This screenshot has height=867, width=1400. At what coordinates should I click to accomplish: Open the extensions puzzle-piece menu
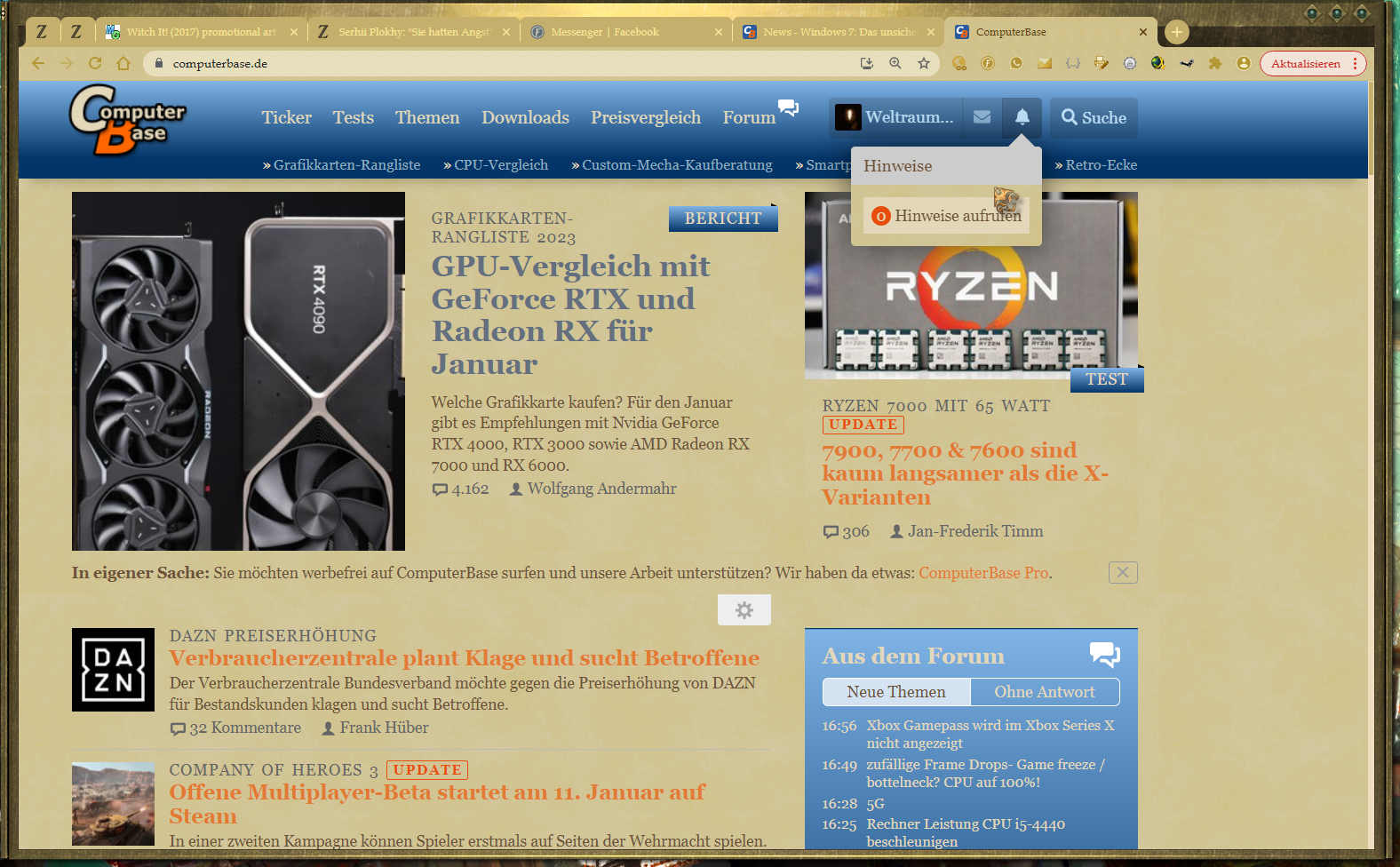click(1215, 63)
